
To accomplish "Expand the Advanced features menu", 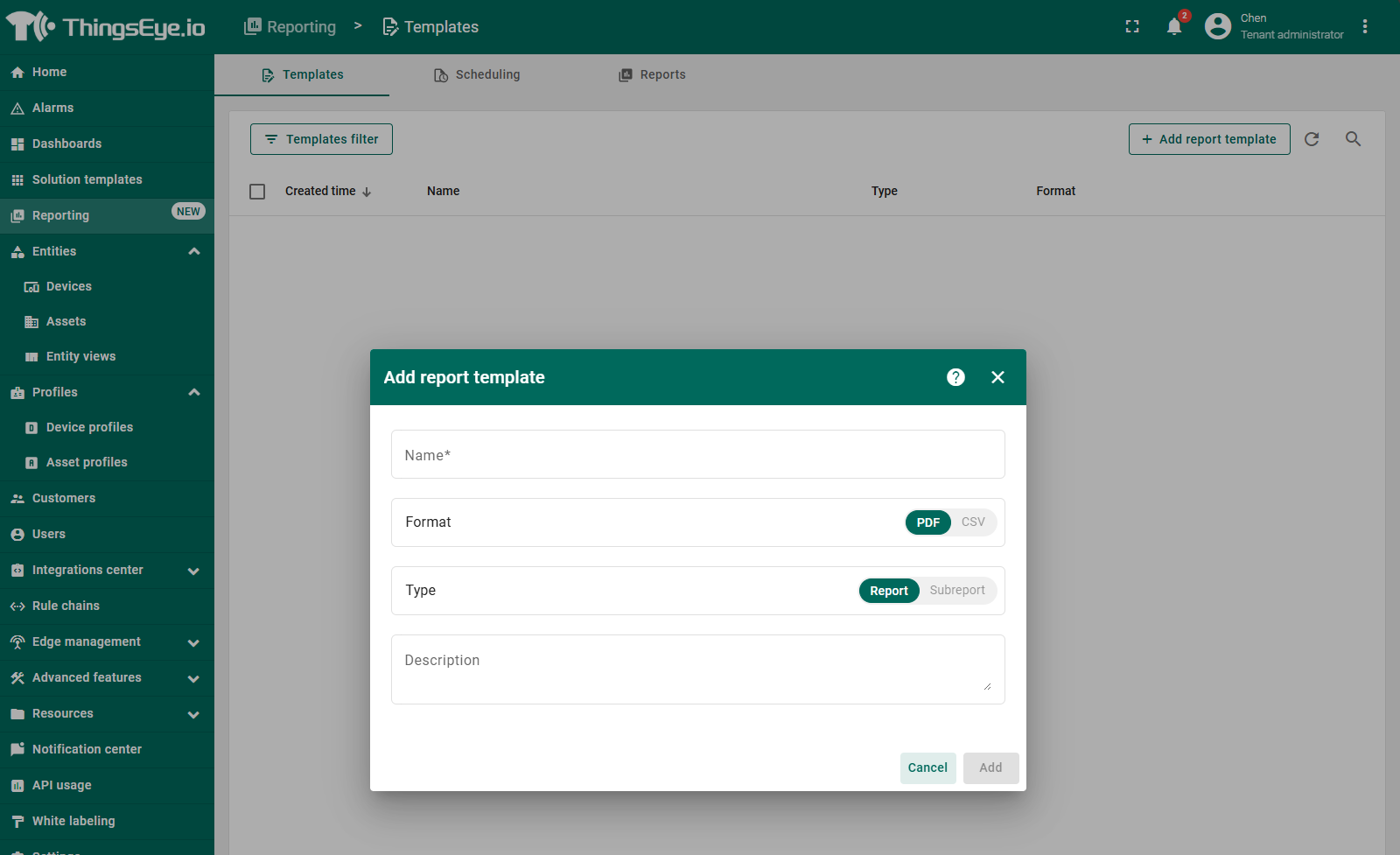I will 194,678.
